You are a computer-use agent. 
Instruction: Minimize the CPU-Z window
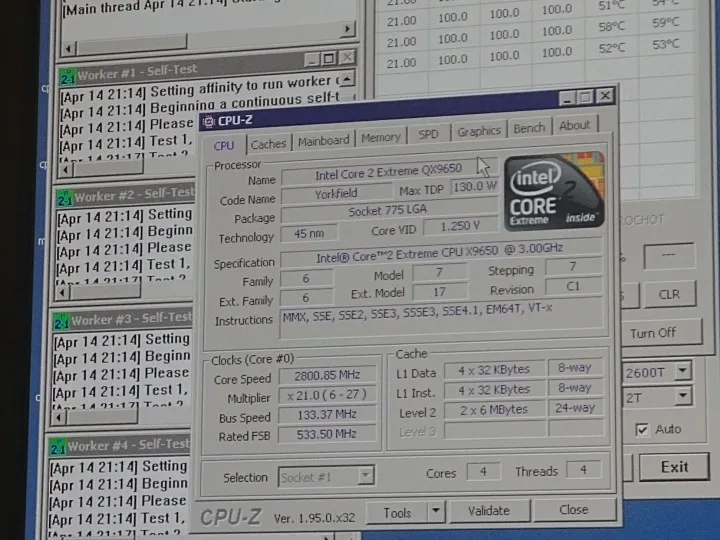click(x=567, y=98)
